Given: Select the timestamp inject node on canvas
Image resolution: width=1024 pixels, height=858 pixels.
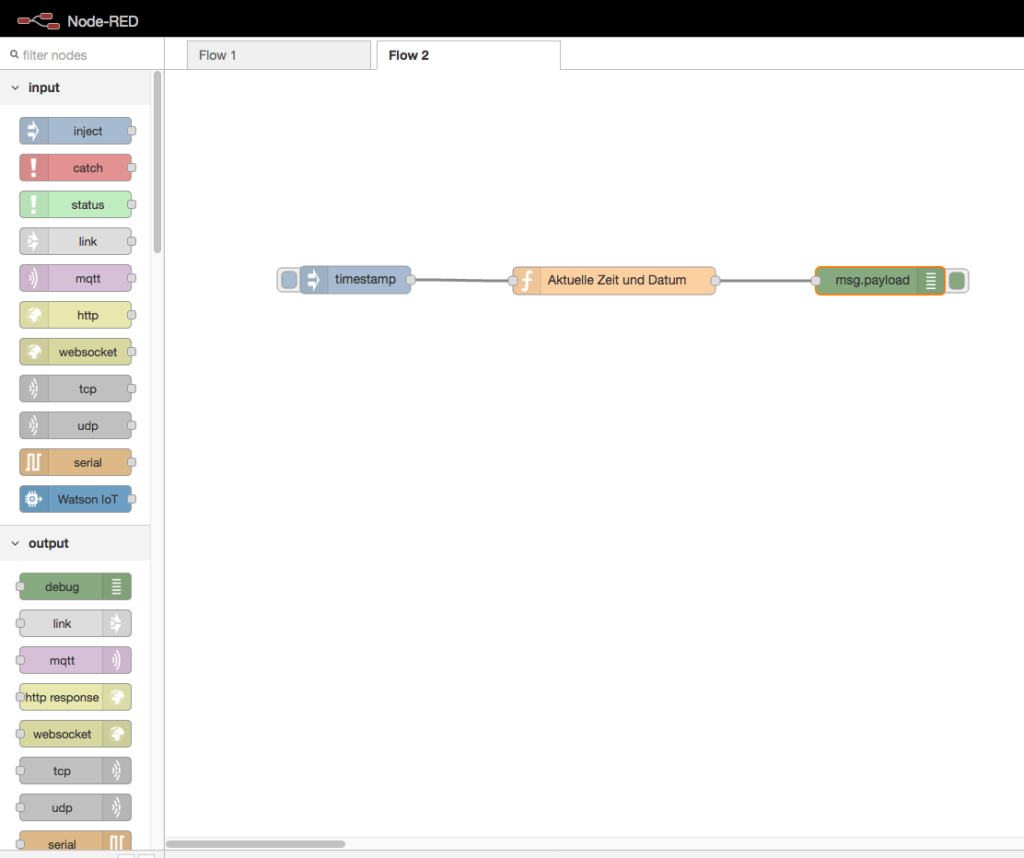Looking at the screenshot, I should (x=356, y=279).
